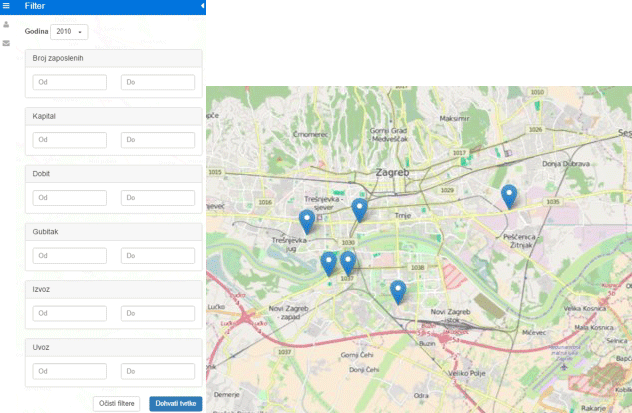Image resolution: width=632 pixels, height=413 pixels.
Task: Focus the Izvoz Od field
Action: [x=70, y=313]
